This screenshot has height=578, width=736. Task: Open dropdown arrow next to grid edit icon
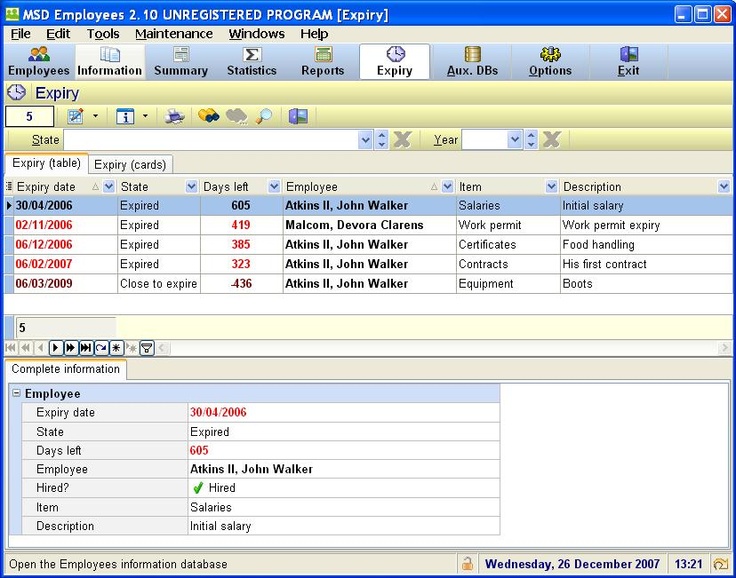[x=95, y=116]
